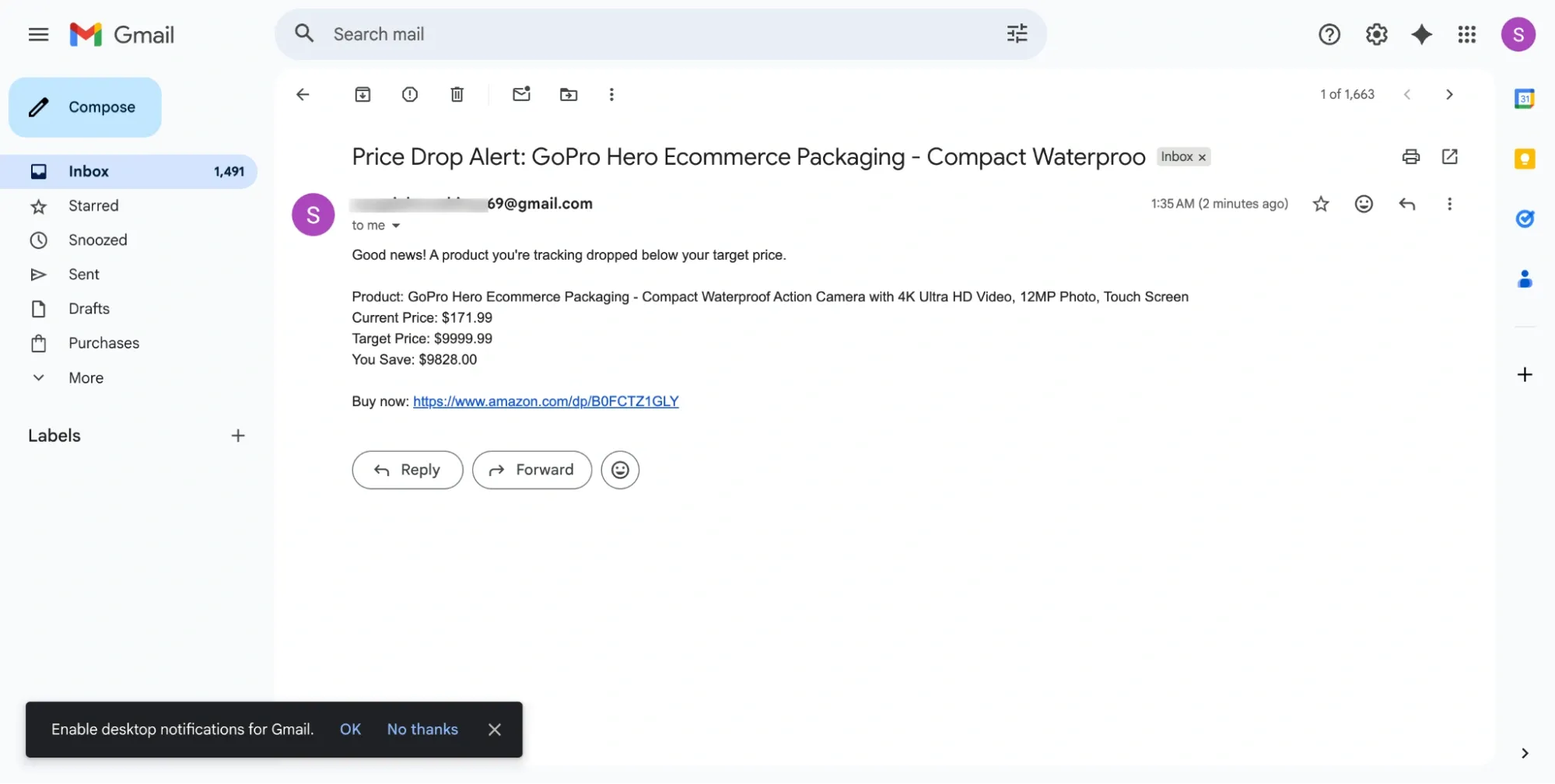This screenshot has width=1555, height=784.
Task: Add an emoji reaction to the message
Action: coord(1364,204)
